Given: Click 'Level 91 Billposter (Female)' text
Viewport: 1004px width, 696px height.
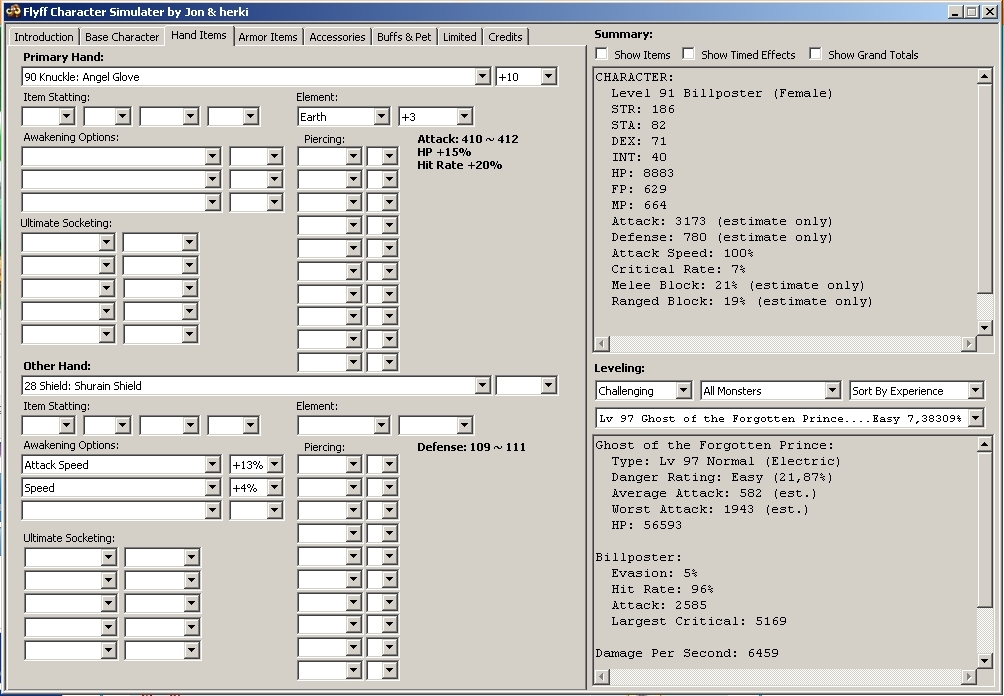Looking at the screenshot, I should tap(722, 93).
